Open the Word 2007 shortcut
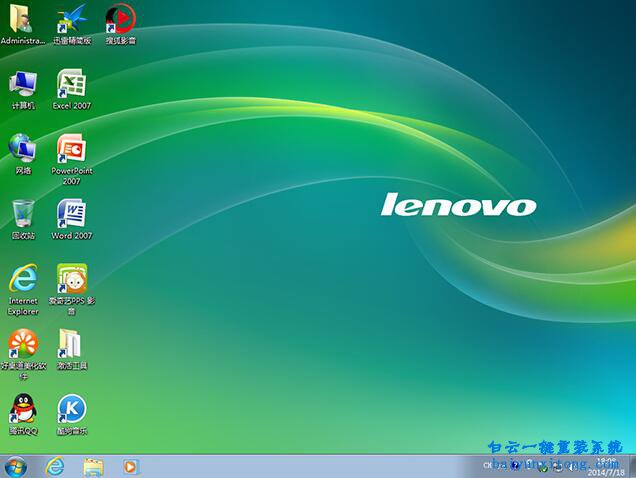Image resolution: width=636 pixels, height=478 pixels. tap(71, 214)
